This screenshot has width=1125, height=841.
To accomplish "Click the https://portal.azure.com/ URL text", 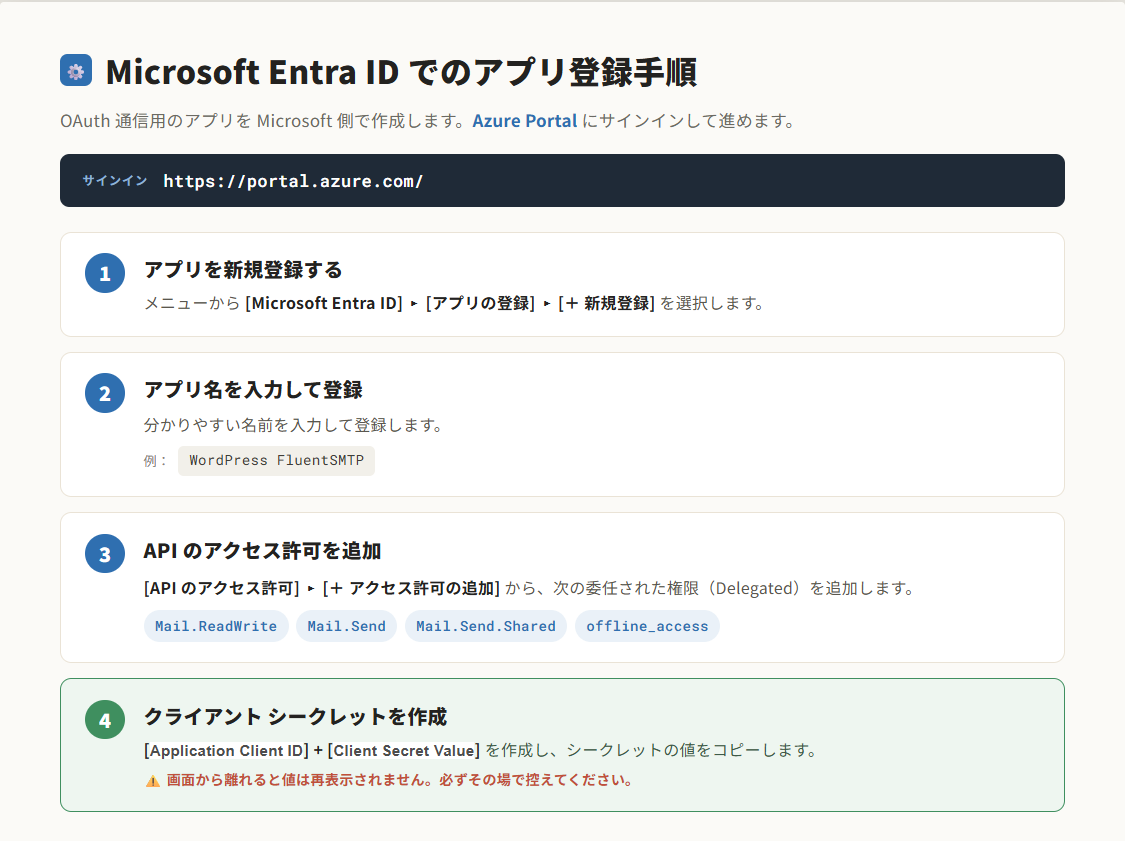I will pyautogui.click(x=293, y=182).
